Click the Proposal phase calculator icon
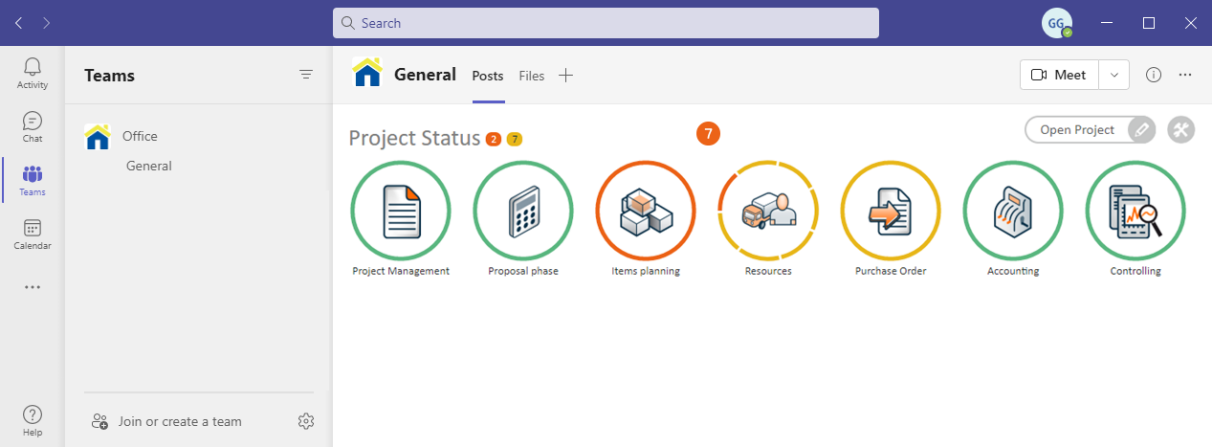Viewport: 1212px width, 447px height. click(x=523, y=211)
